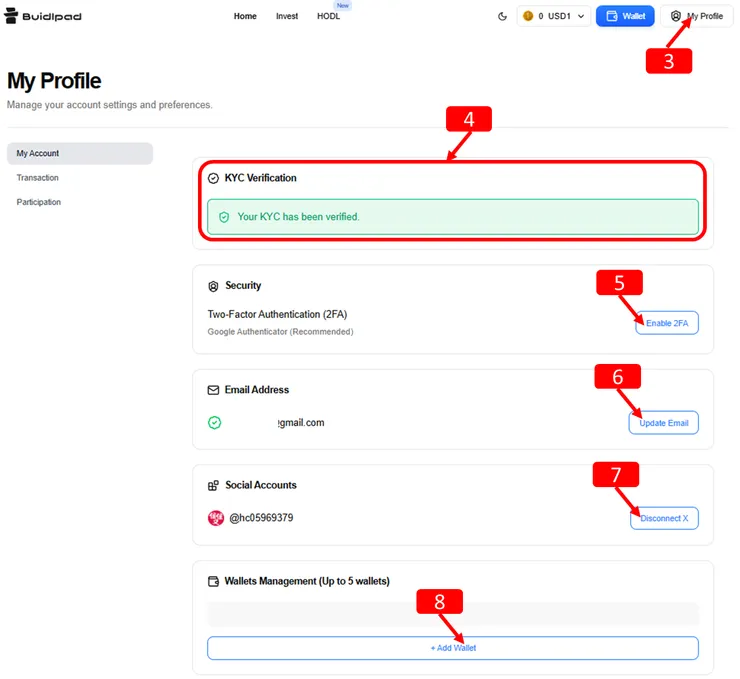Click the Wallet button in header
The height and width of the screenshot is (679, 740).
[625, 16]
